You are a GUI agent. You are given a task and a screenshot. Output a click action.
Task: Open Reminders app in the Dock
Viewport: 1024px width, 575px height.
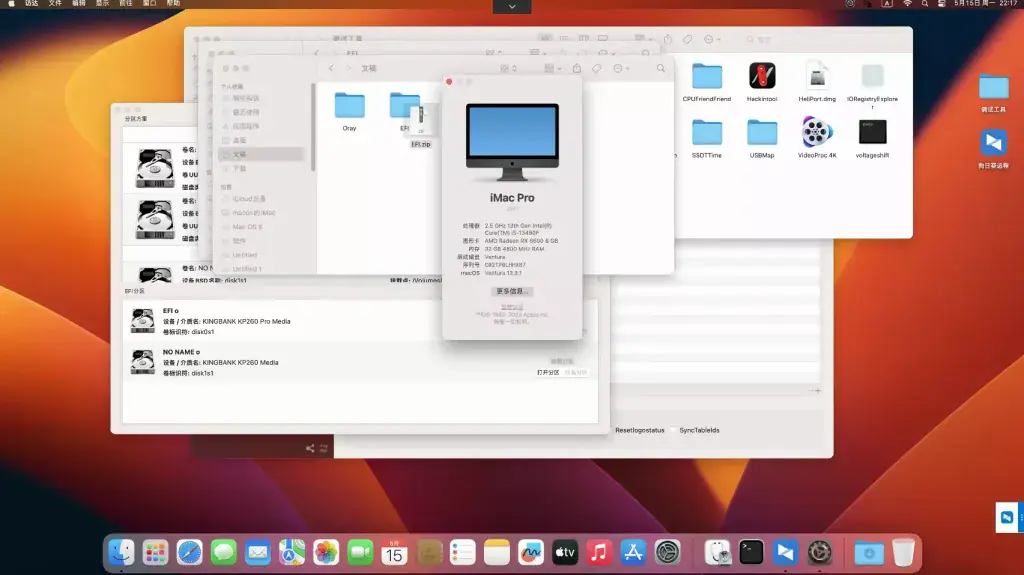(462, 553)
